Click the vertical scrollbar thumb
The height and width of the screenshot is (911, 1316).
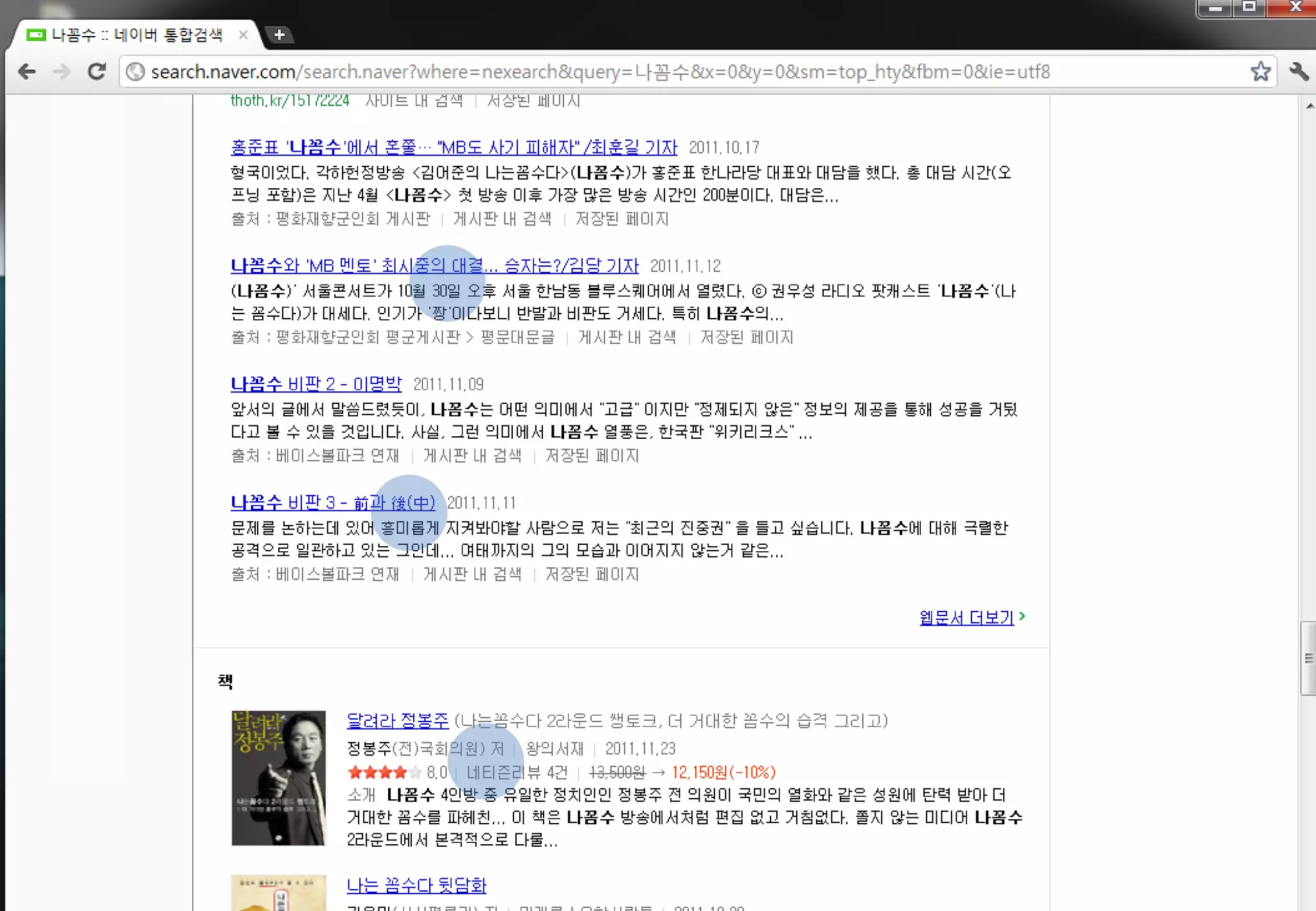point(1308,658)
